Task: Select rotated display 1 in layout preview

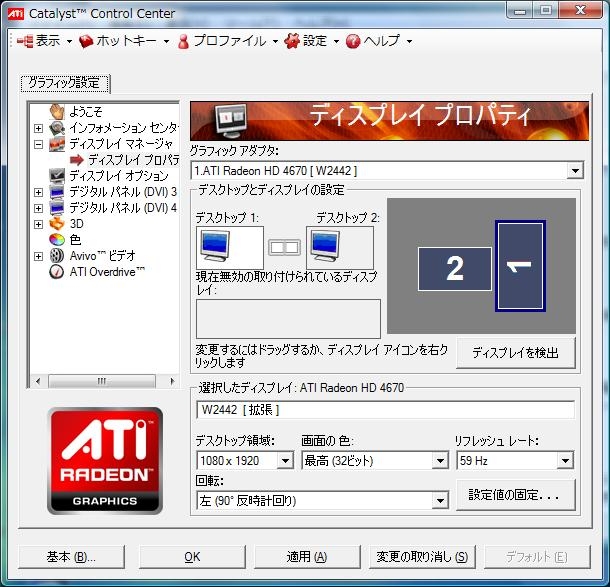Action: click(521, 266)
